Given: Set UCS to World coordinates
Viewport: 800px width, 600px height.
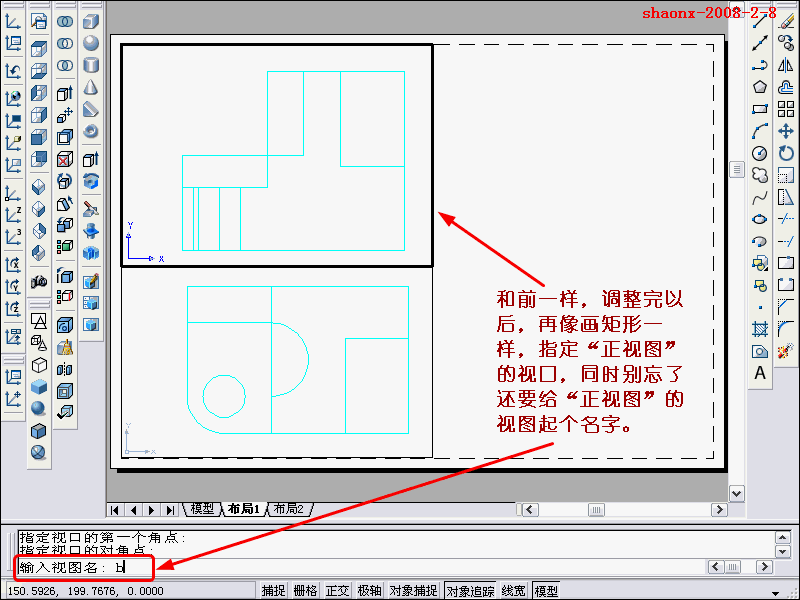Looking at the screenshot, I should tap(13, 97).
